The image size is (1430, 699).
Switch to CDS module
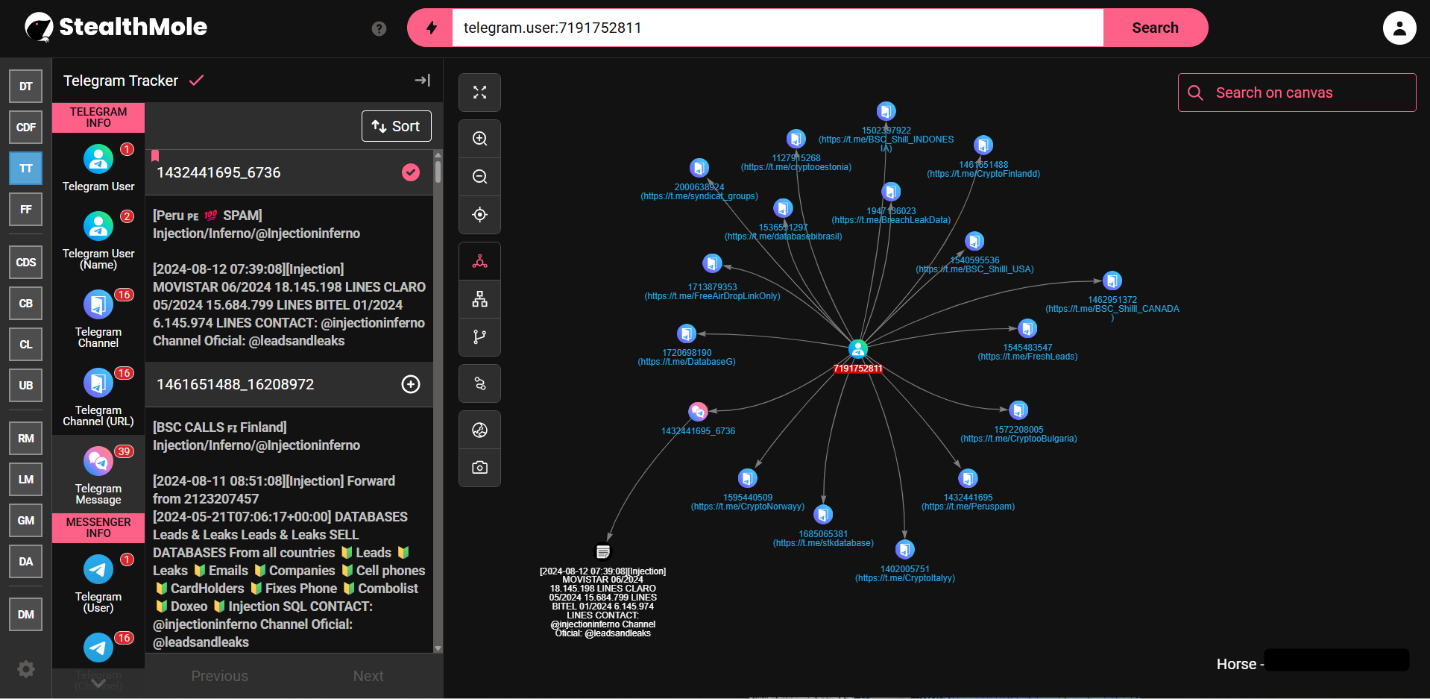[x=26, y=263]
